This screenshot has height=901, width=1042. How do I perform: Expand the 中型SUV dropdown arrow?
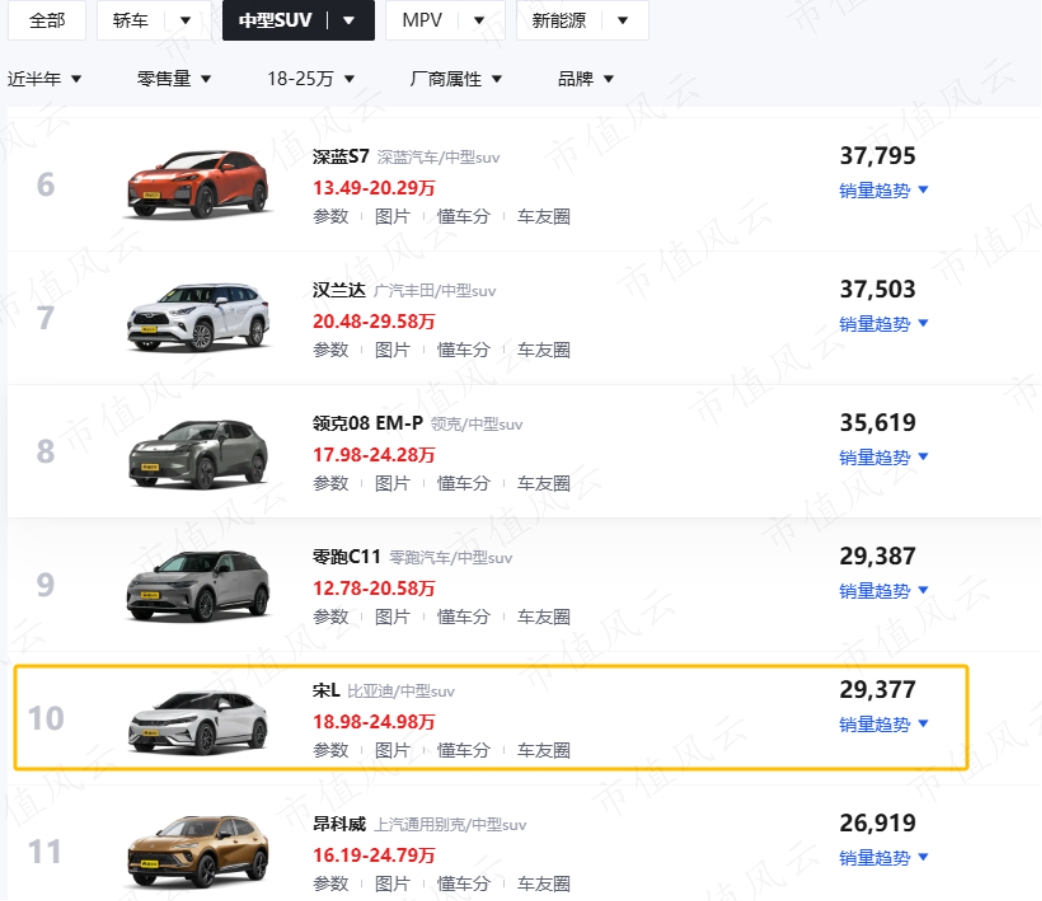coord(348,21)
